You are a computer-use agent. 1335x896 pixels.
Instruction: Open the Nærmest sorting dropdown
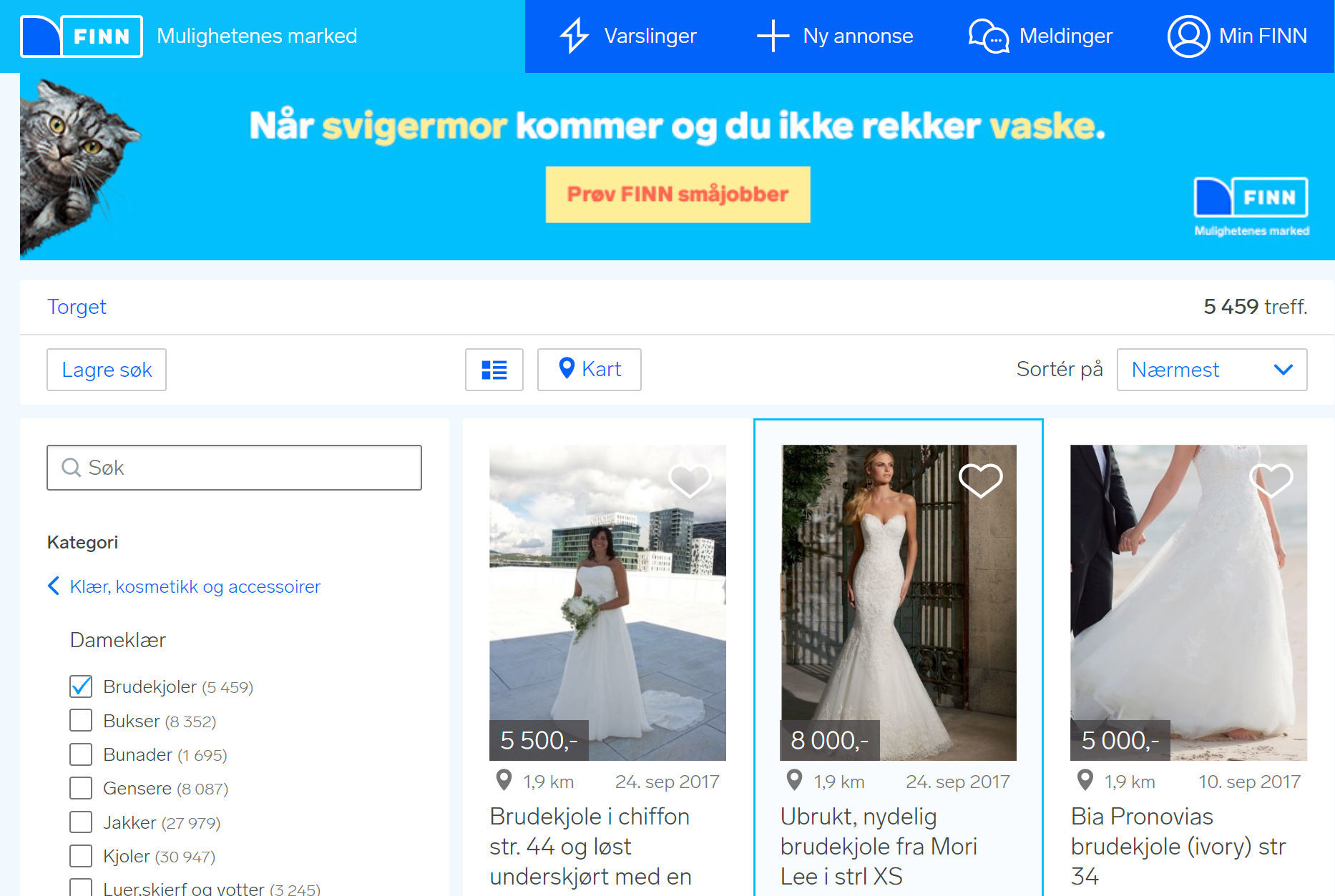(1211, 370)
